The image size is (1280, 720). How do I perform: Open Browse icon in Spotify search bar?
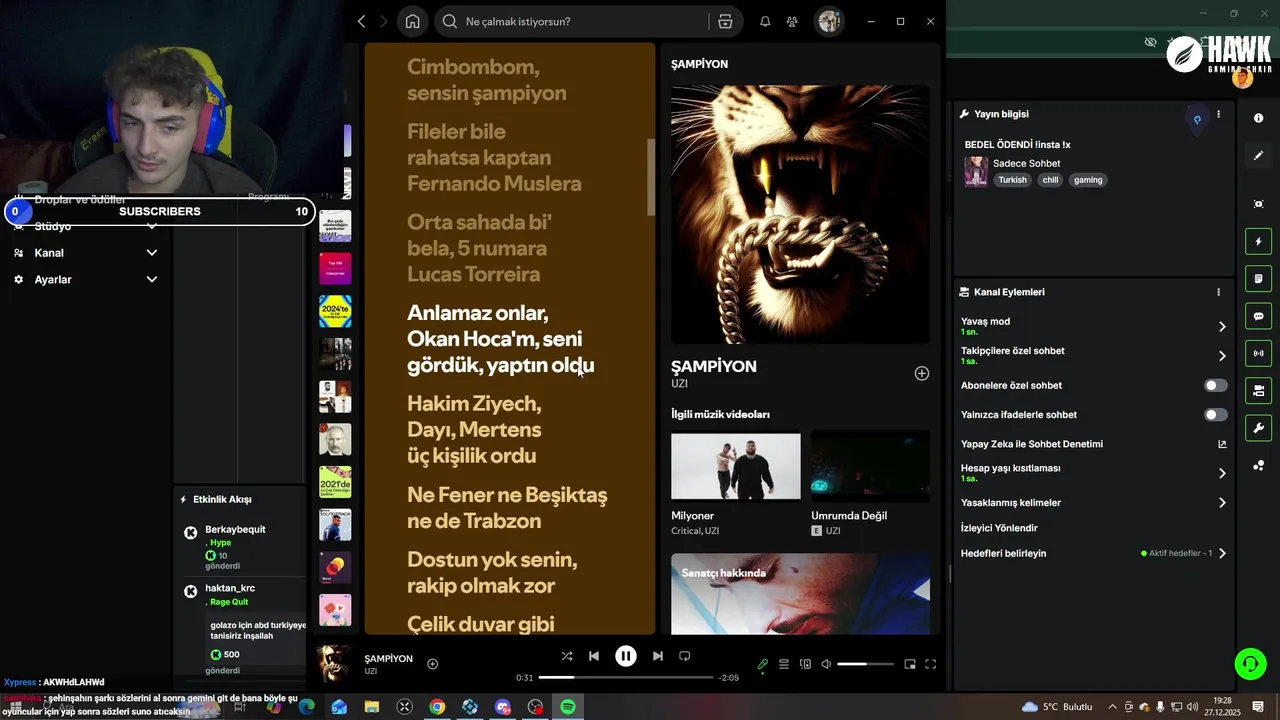[x=725, y=21]
